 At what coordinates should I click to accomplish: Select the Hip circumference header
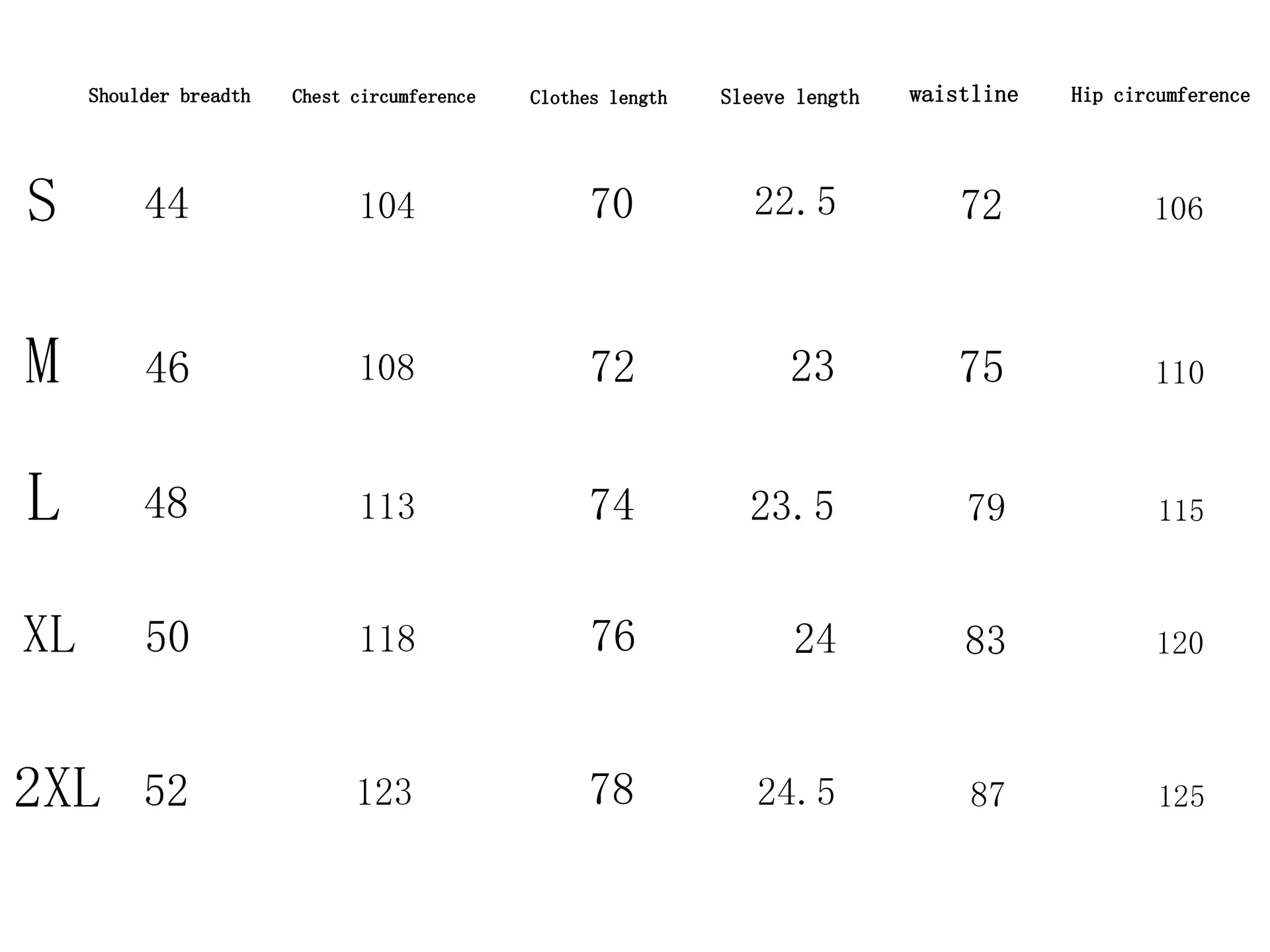[1160, 95]
